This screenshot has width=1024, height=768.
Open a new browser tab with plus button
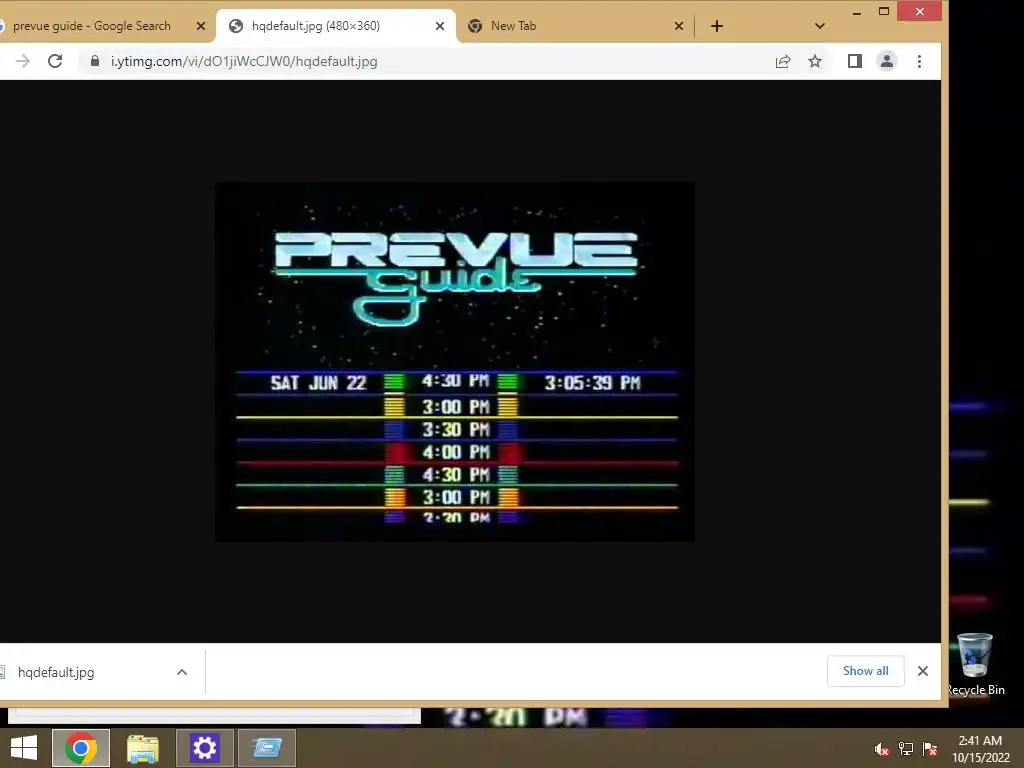point(717,26)
